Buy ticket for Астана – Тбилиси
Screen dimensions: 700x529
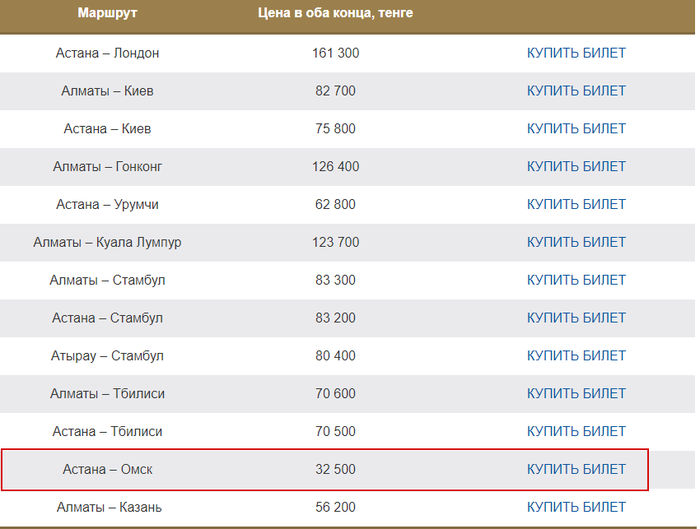tap(576, 432)
